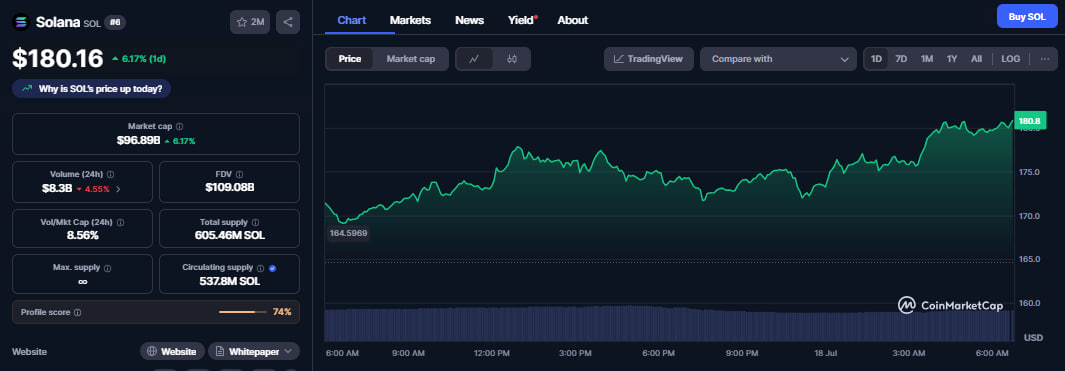This screenshot has width=1065, height=371.
Task: Select the Price toggle
Action: pyautogui.click(x=350, y=59)
